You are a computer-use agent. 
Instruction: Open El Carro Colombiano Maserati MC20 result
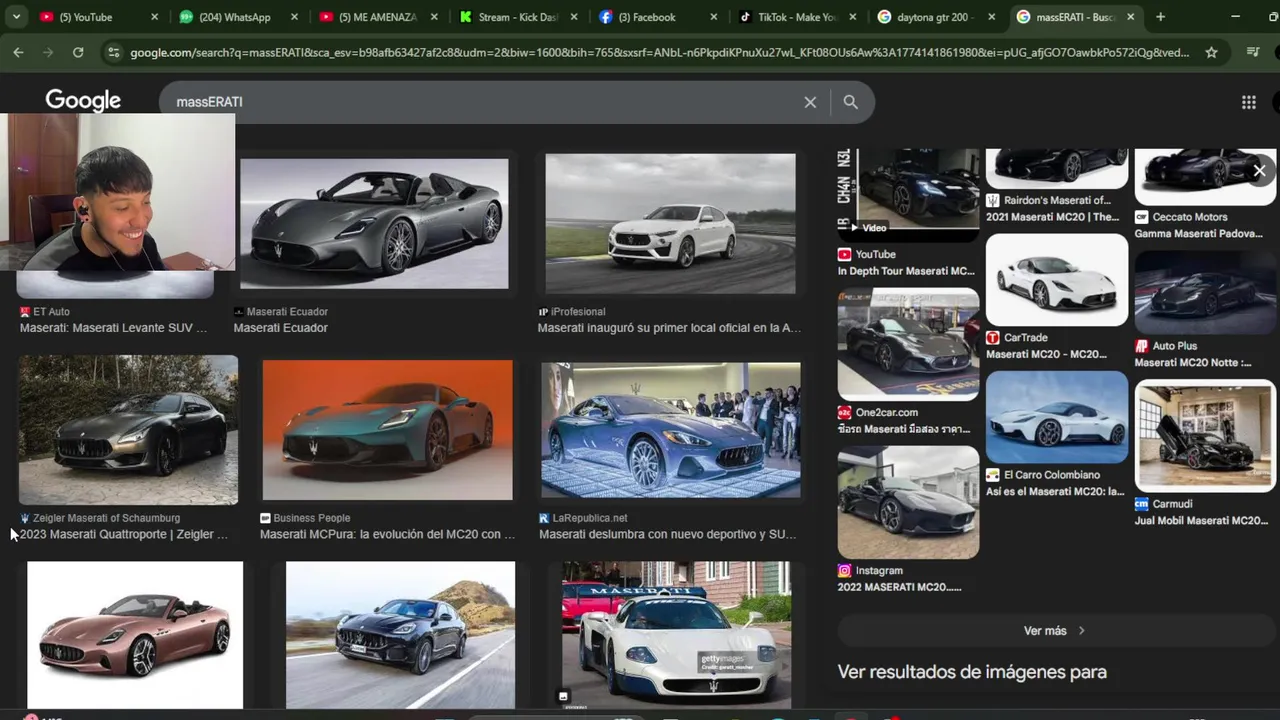1056,483
